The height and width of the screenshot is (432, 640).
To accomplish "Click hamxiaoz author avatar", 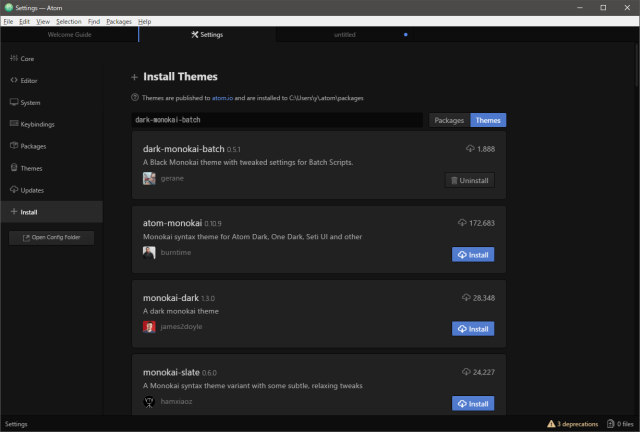I will [x=149, y=402].
